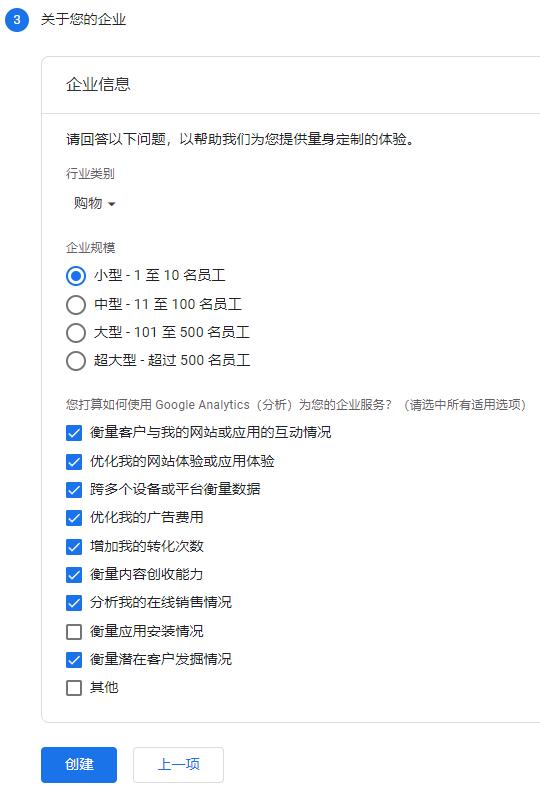This screenshot has height=798, width=540.
Task: Open the 购物 industry category dropdown
Action: tap(94, 204)
